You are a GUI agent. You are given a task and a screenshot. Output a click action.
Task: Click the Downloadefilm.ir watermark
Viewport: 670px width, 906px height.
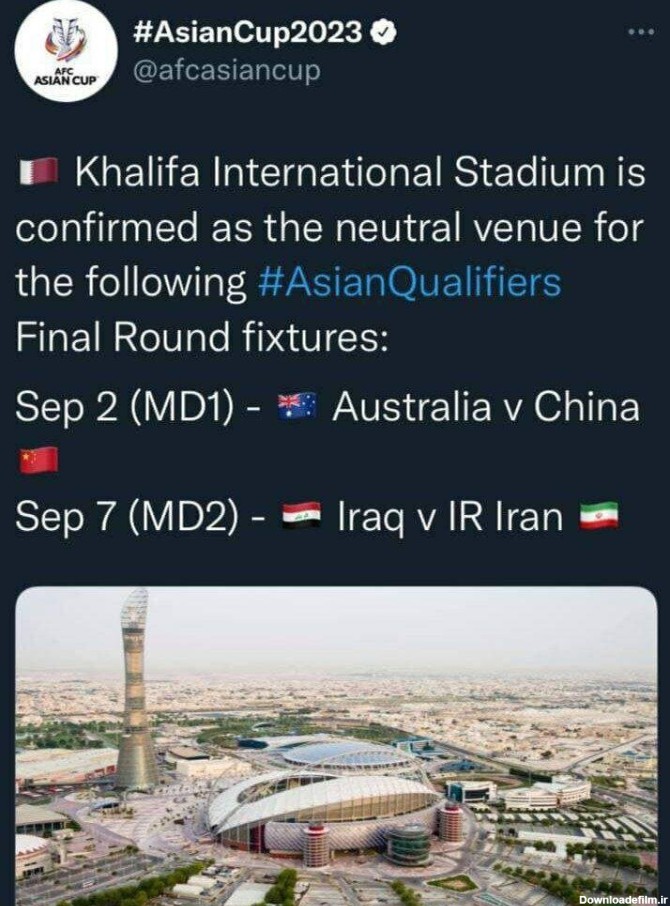[620, 897]
